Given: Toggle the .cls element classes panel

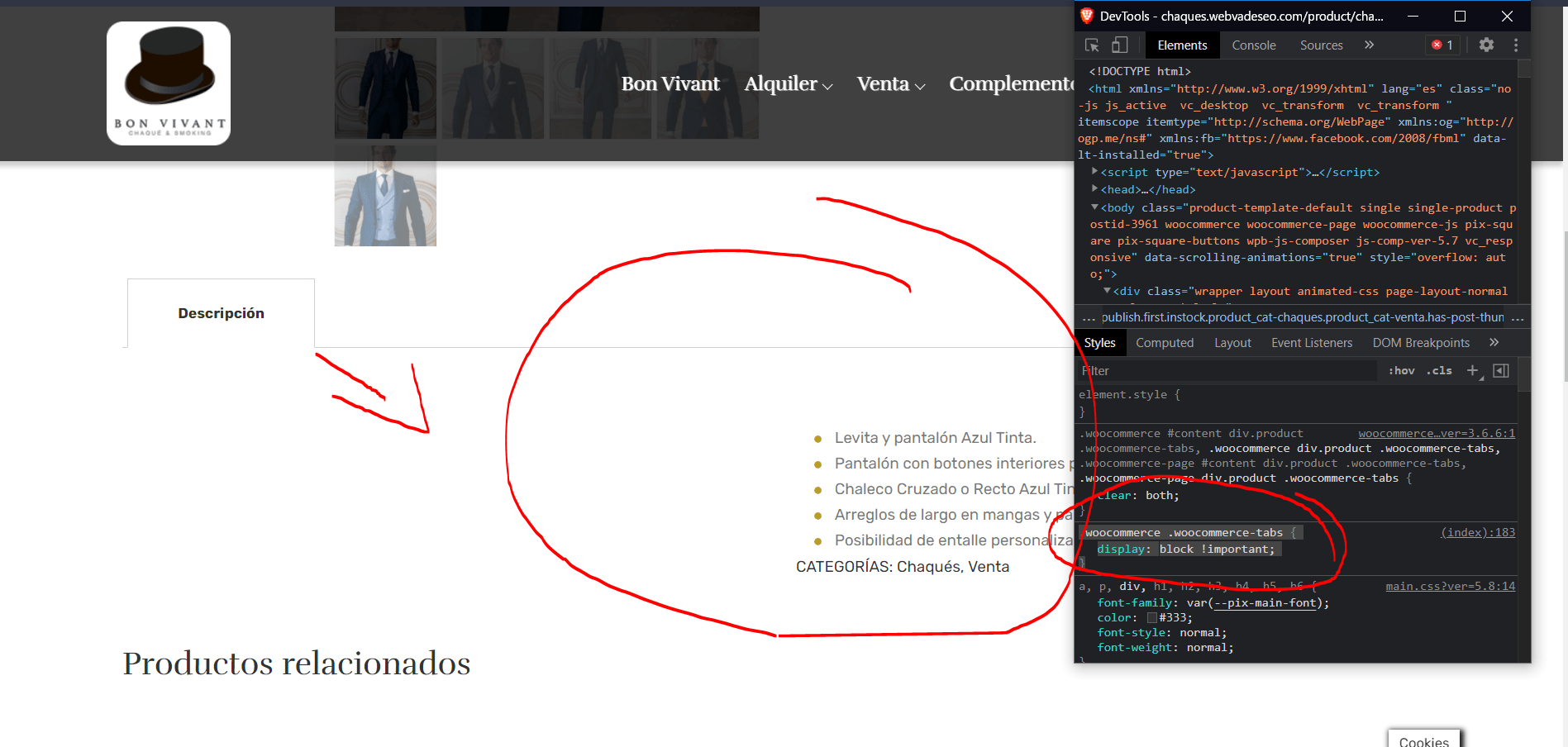Looking at the screenshot, I should coord(1439,371).
